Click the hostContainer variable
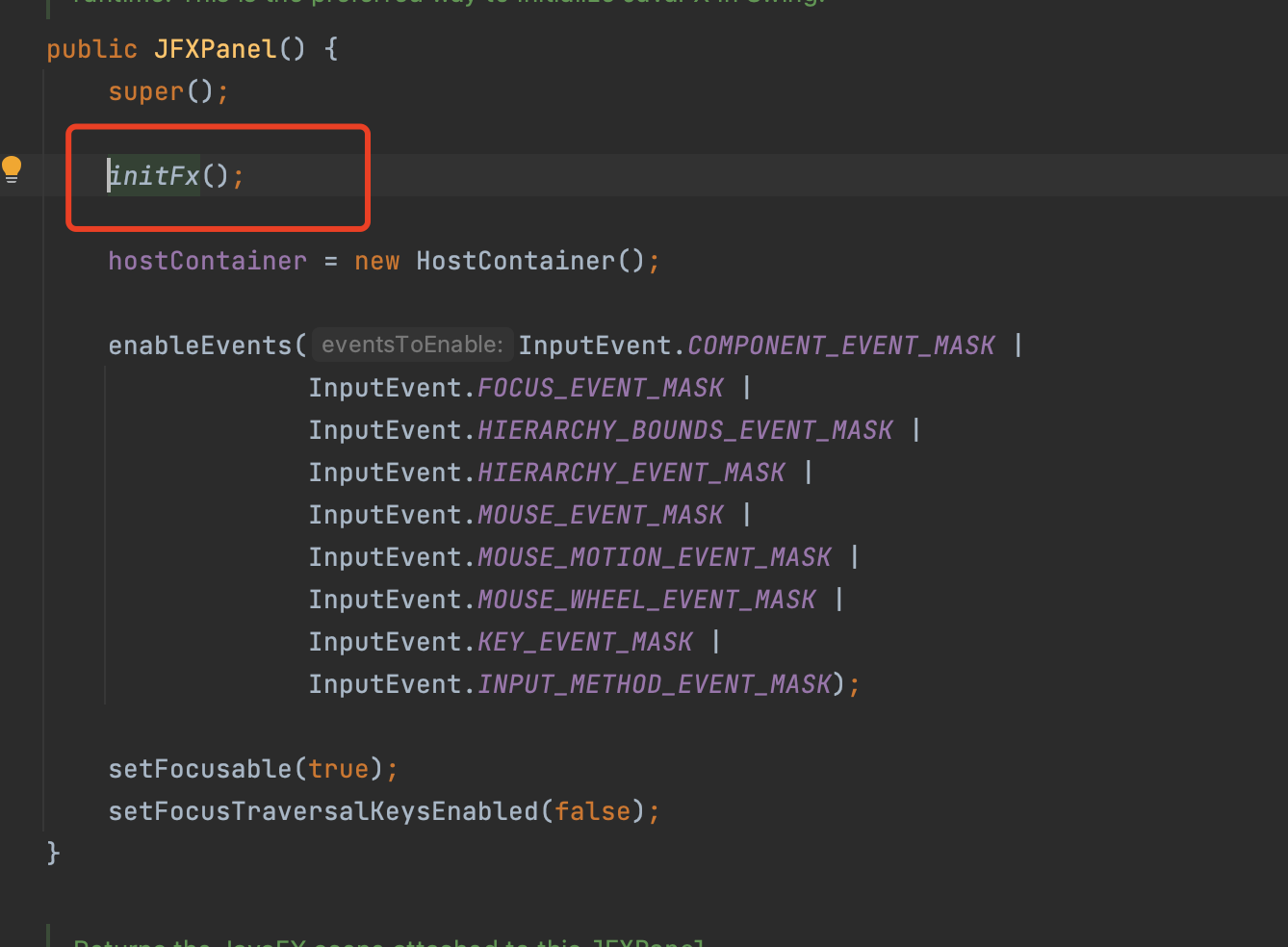This screenshot has height=947, width=1288. coord(207,260)
